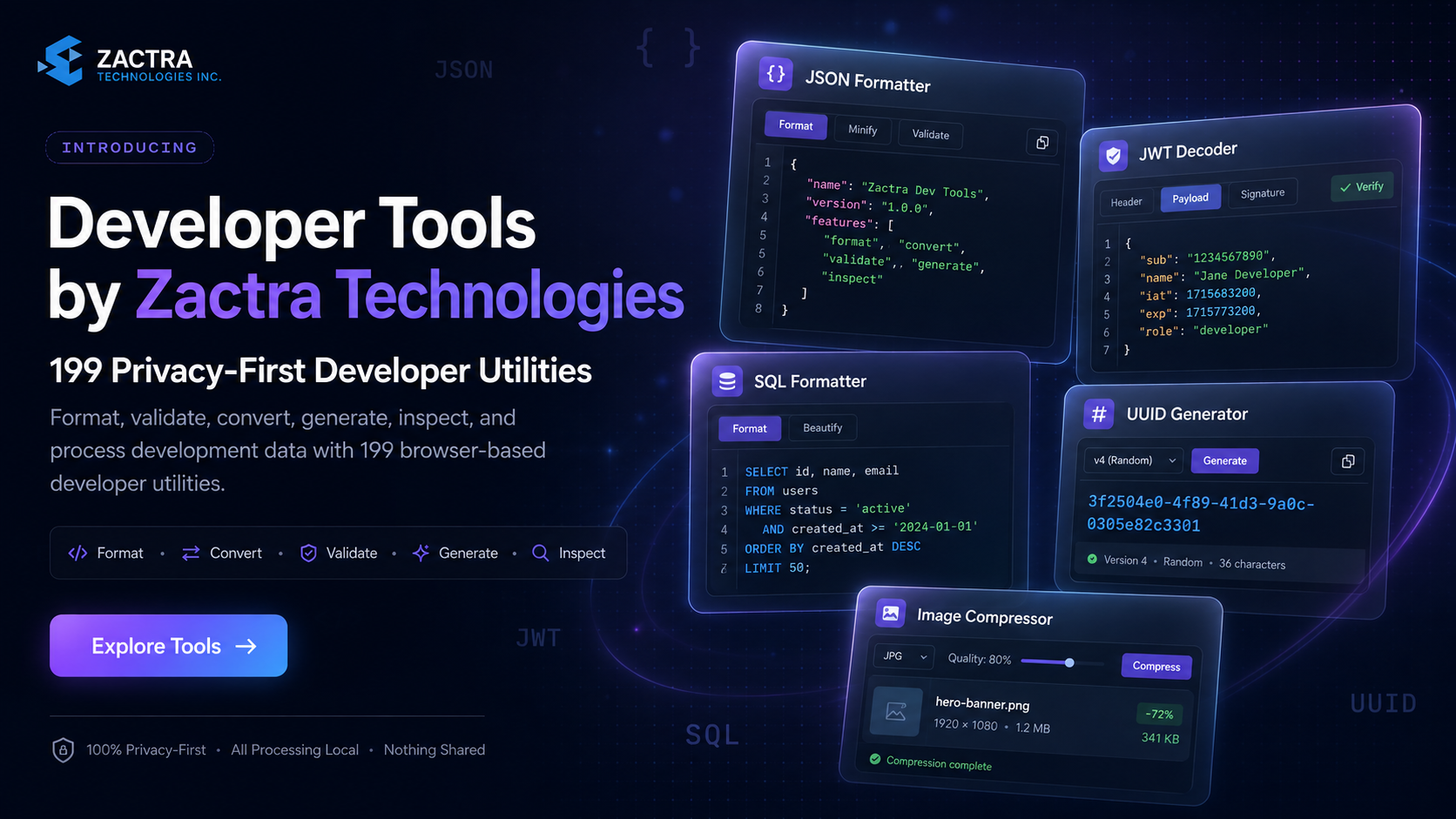Click the Version 4 green check icon

[1092, 559]
